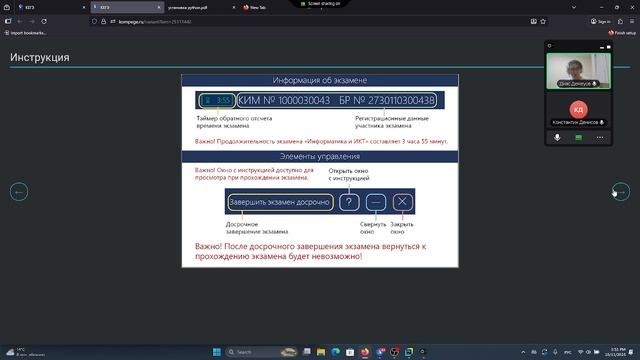
Task: Open the weather widget on taskbar
Action: pos(25,352)
